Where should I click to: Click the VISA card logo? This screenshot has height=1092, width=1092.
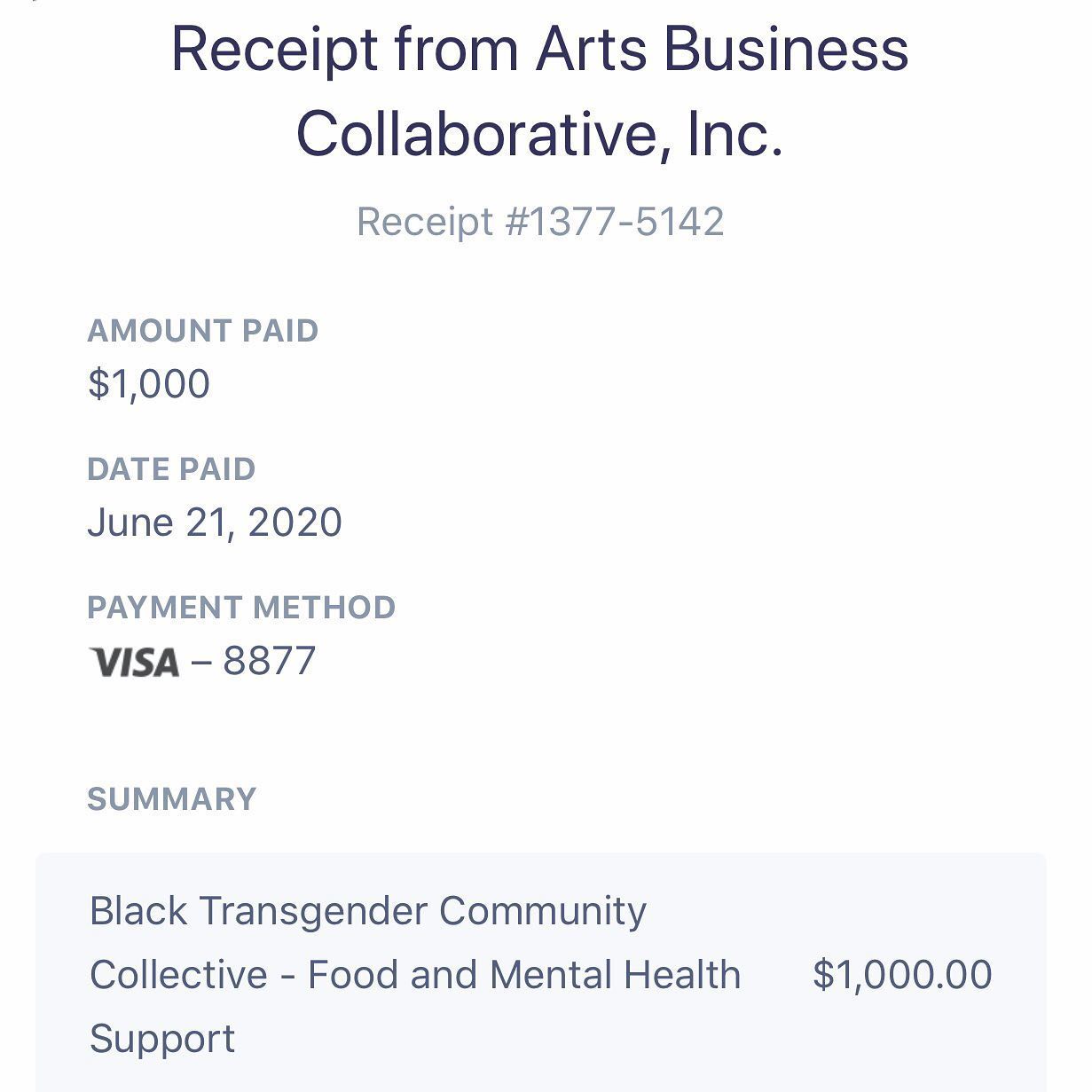point(135,662)
